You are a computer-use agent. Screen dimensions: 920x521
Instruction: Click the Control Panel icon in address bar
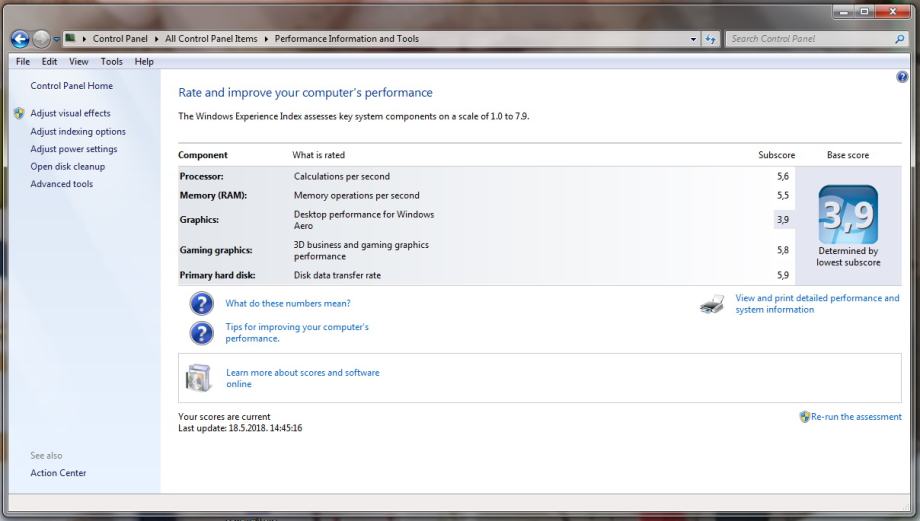click(x=70, y=38)
